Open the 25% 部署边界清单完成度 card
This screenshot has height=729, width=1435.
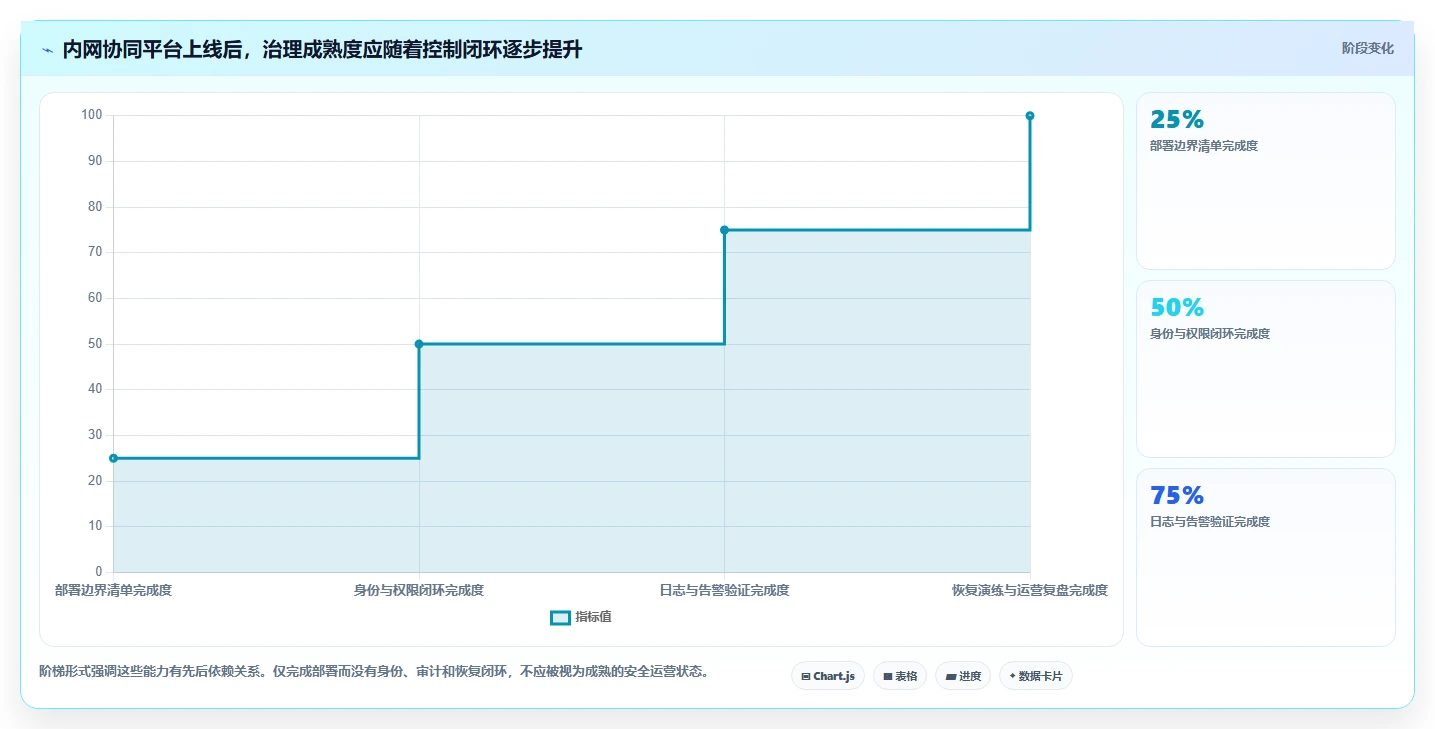click(x=1265, y=181)
